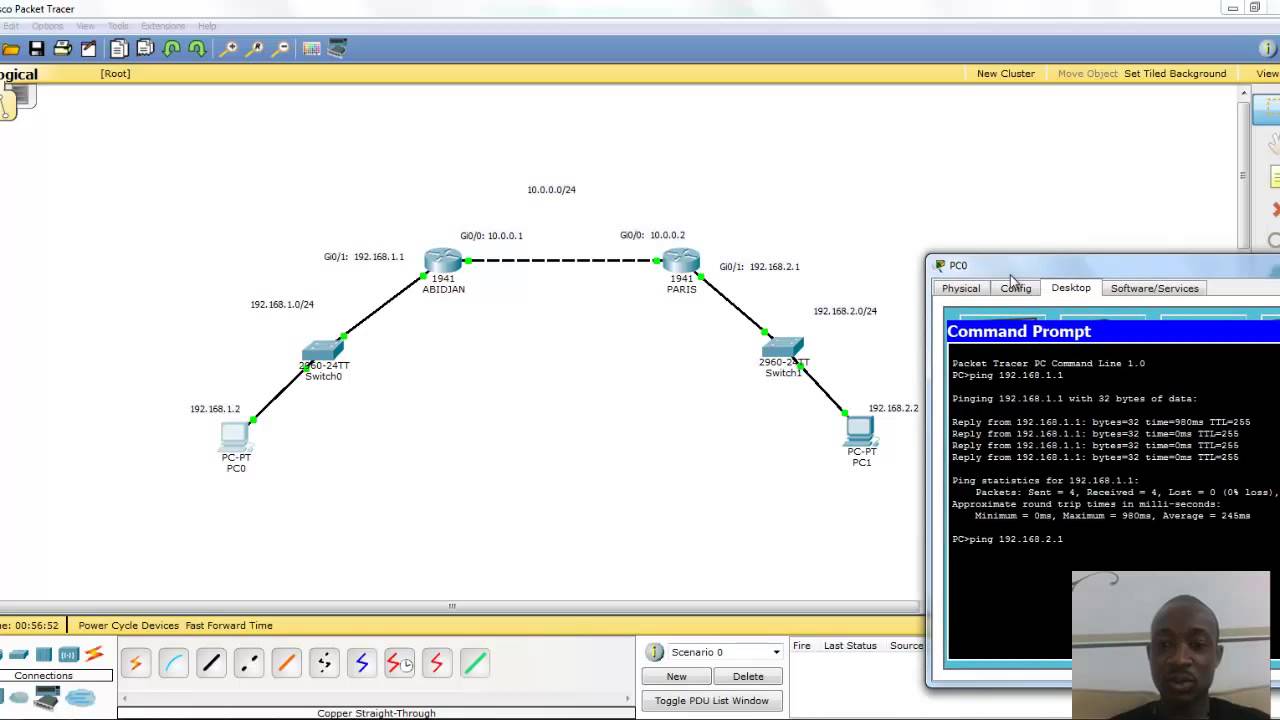
Task: Open the Tools menu
Action: pyautogui.click(x=118, y=26)
